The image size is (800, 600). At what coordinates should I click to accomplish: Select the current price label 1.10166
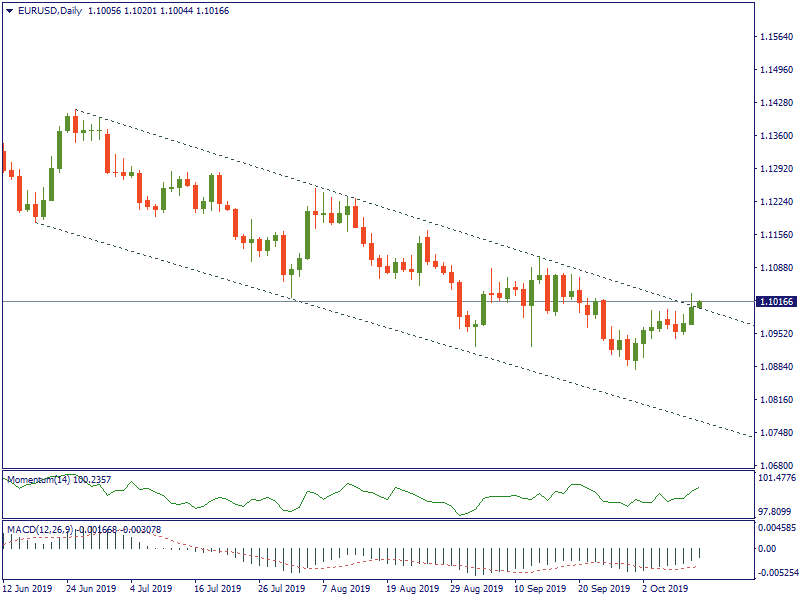[x=776, y=301]
